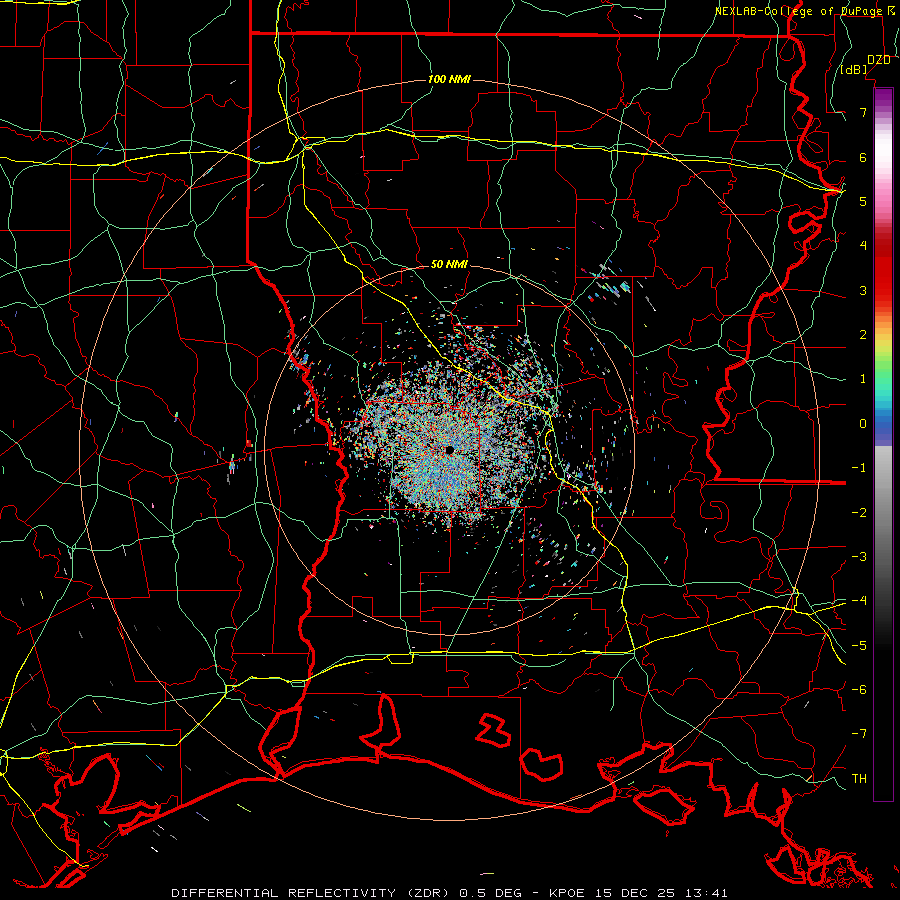The width and height of the screenshot is (900, 900).
Task: Click the -1 dB value on the scale
Action: point(859,468)
